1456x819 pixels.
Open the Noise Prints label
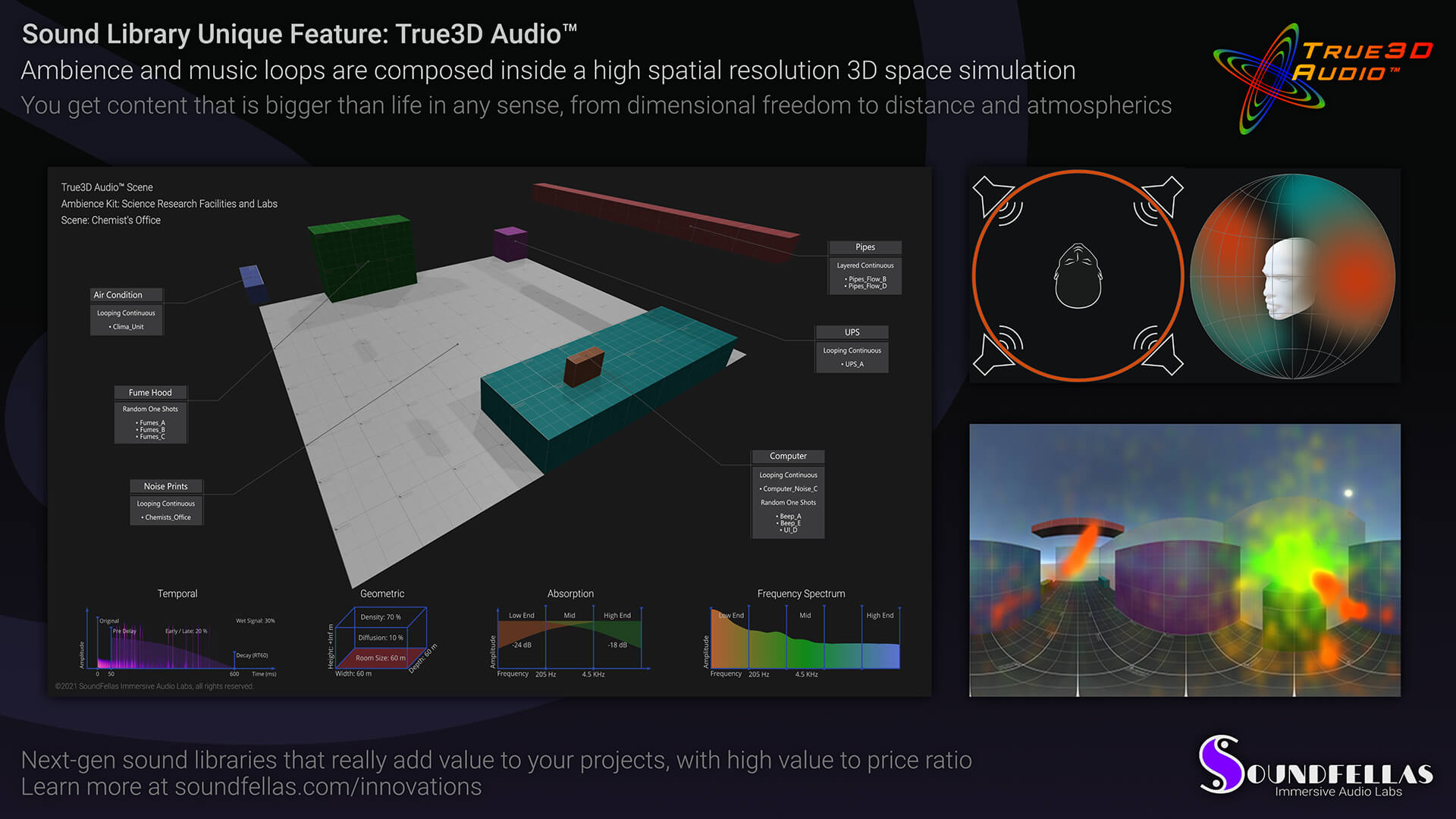click(x=165, y=487)
